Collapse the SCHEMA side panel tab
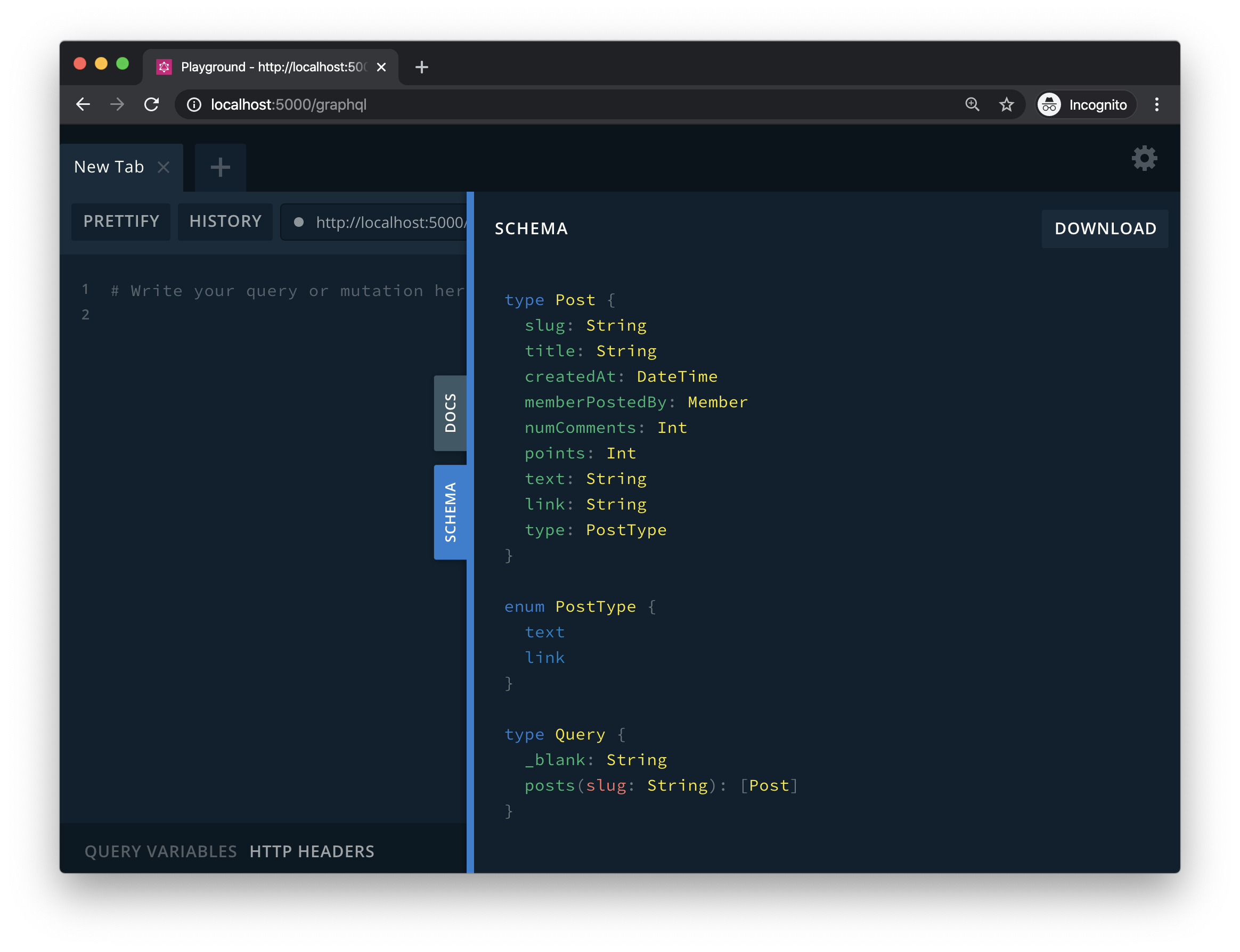This screenshot has width=1240, height=952. (x=450, y=512)
